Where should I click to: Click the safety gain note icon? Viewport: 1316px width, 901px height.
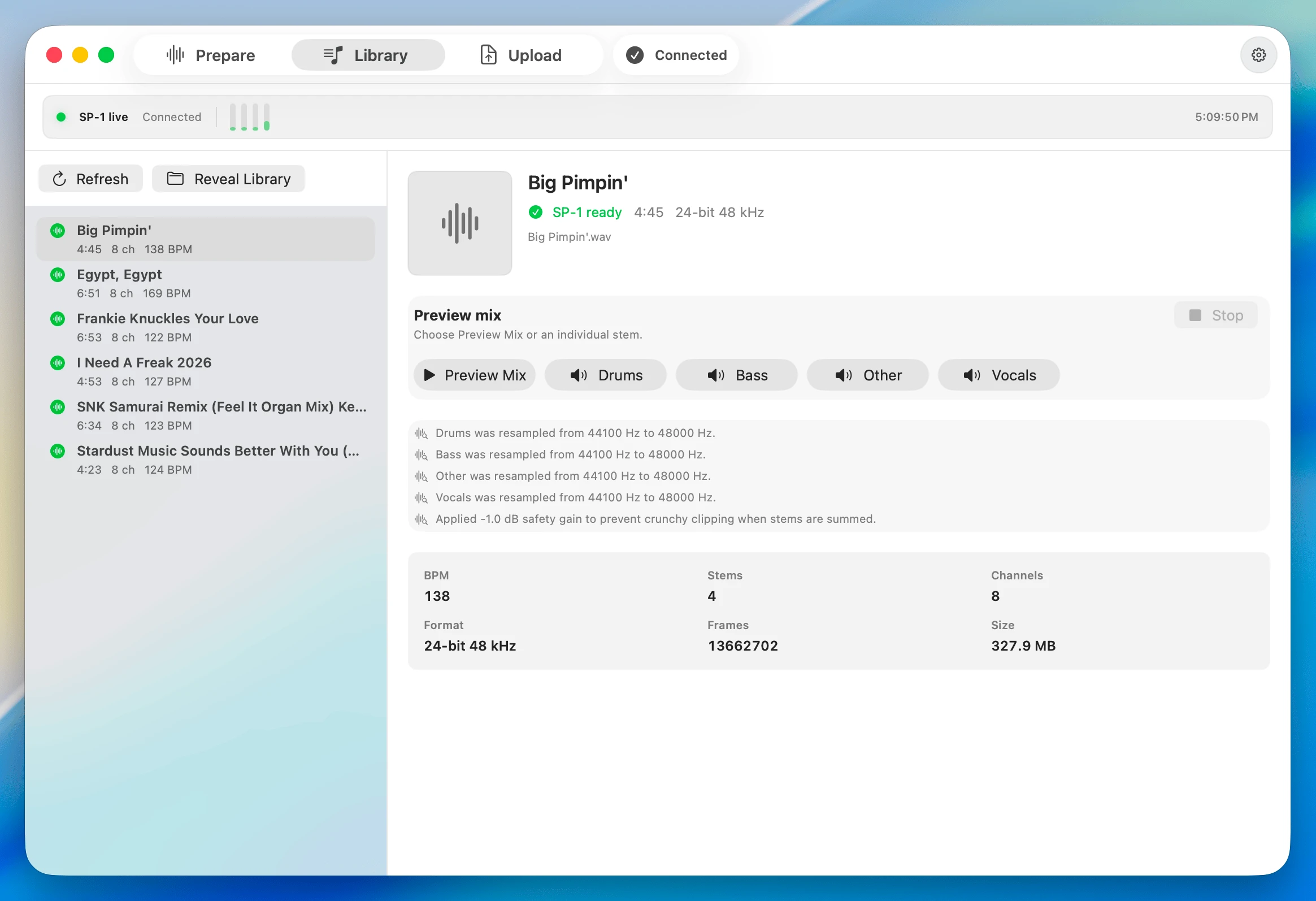421,519
